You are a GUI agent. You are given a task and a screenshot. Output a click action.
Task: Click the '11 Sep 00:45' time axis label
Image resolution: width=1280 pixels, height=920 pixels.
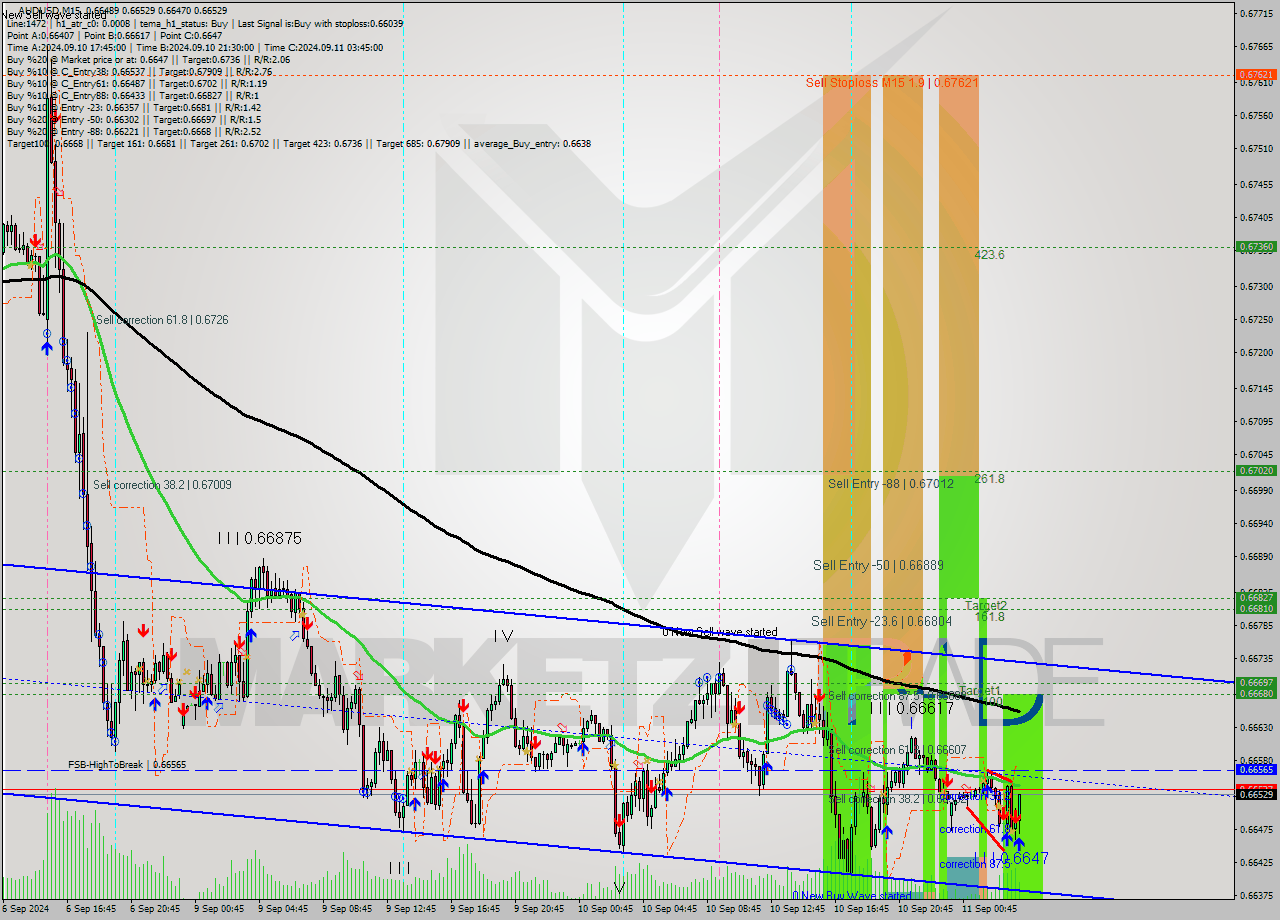point(991,909)
